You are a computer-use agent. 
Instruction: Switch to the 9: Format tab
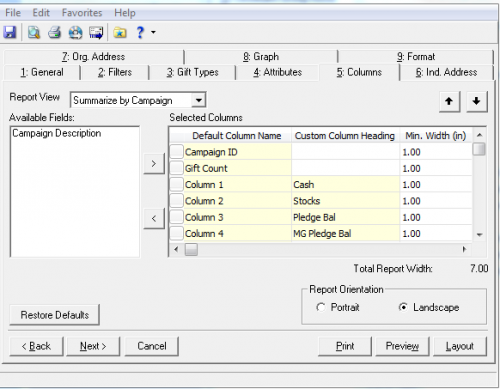[416, 57]
